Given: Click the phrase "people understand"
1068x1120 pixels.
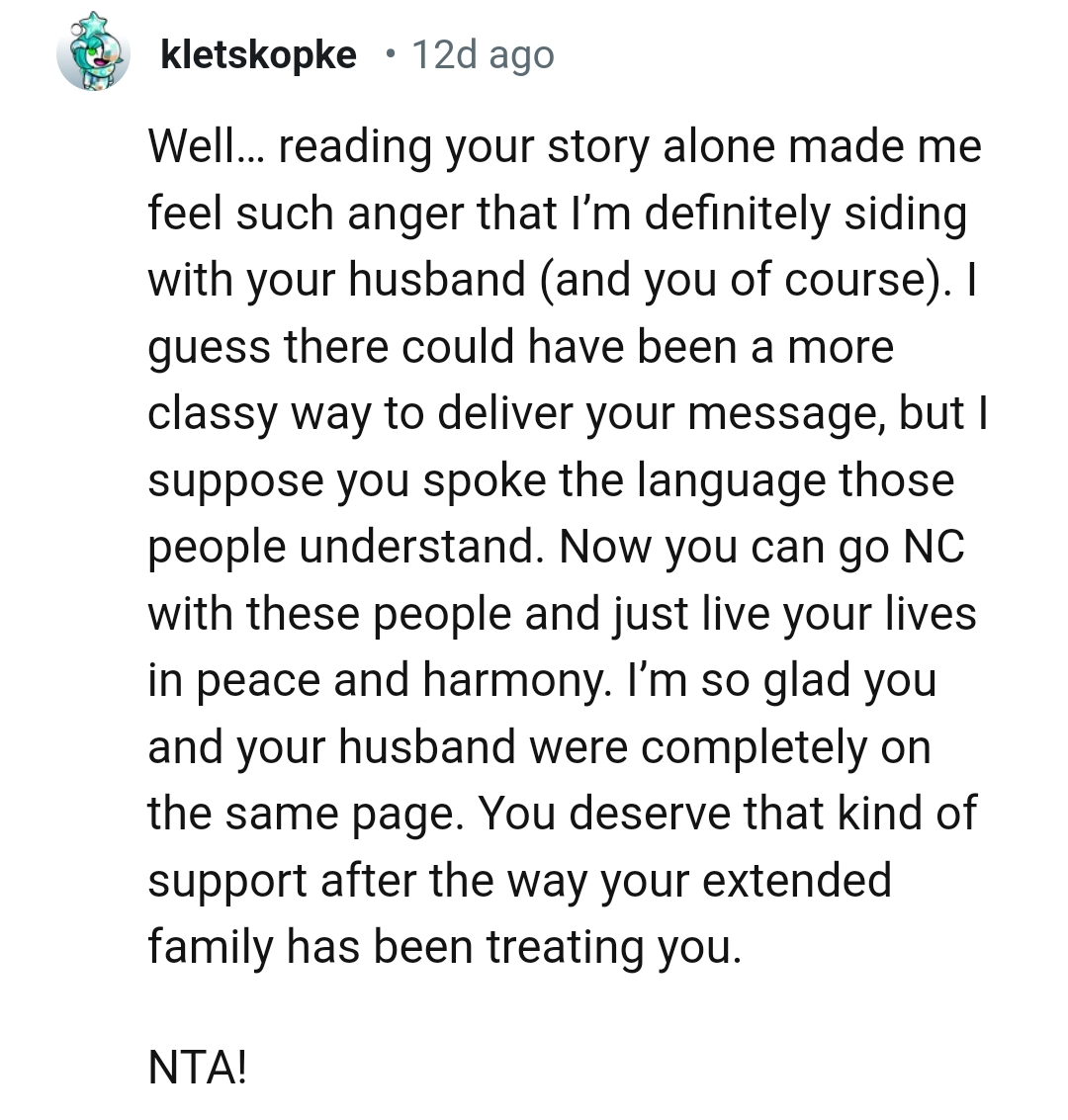Looking at the screenshot, I should 342,547.
